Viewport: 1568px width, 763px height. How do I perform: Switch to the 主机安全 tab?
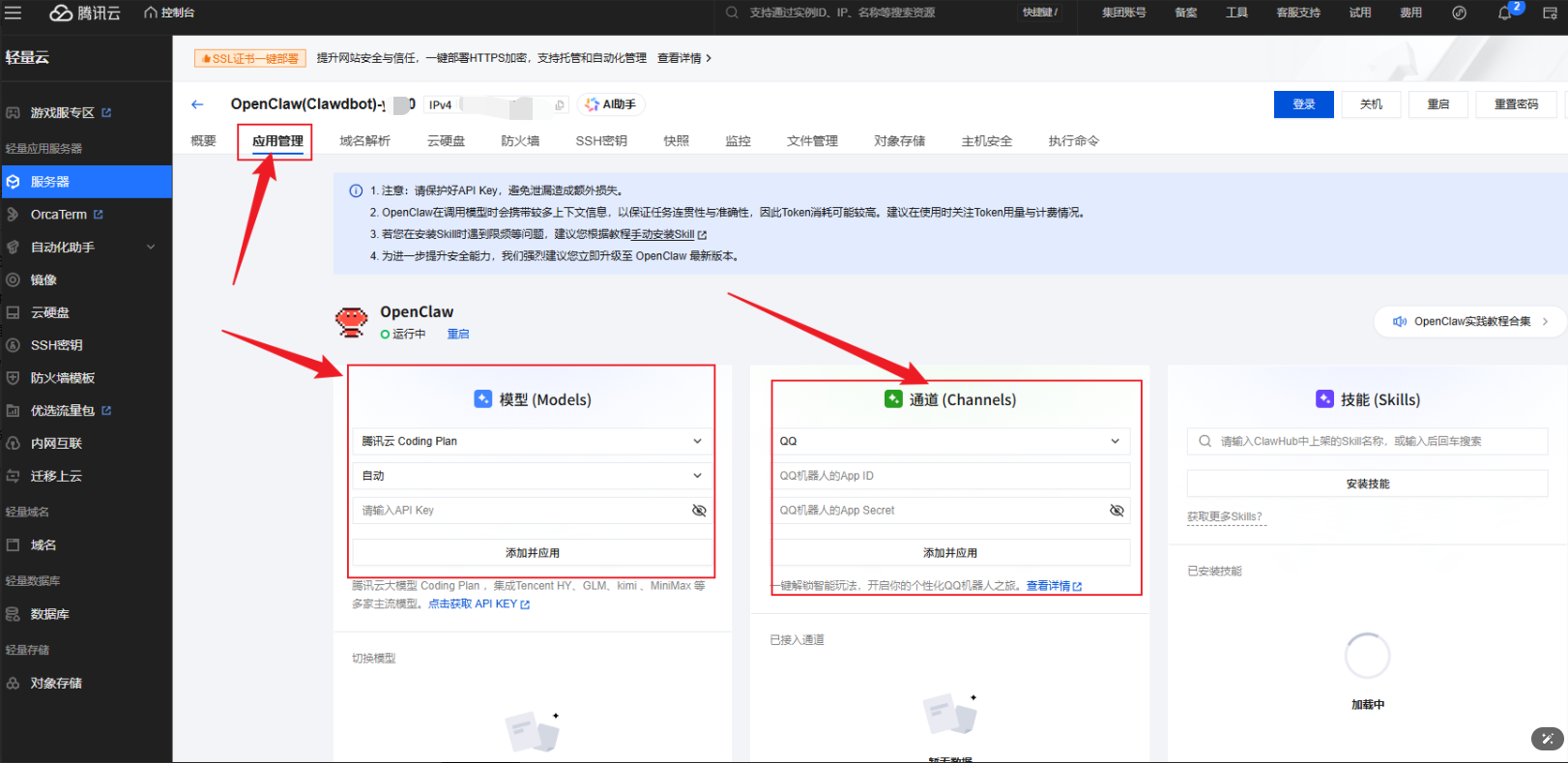987,141
